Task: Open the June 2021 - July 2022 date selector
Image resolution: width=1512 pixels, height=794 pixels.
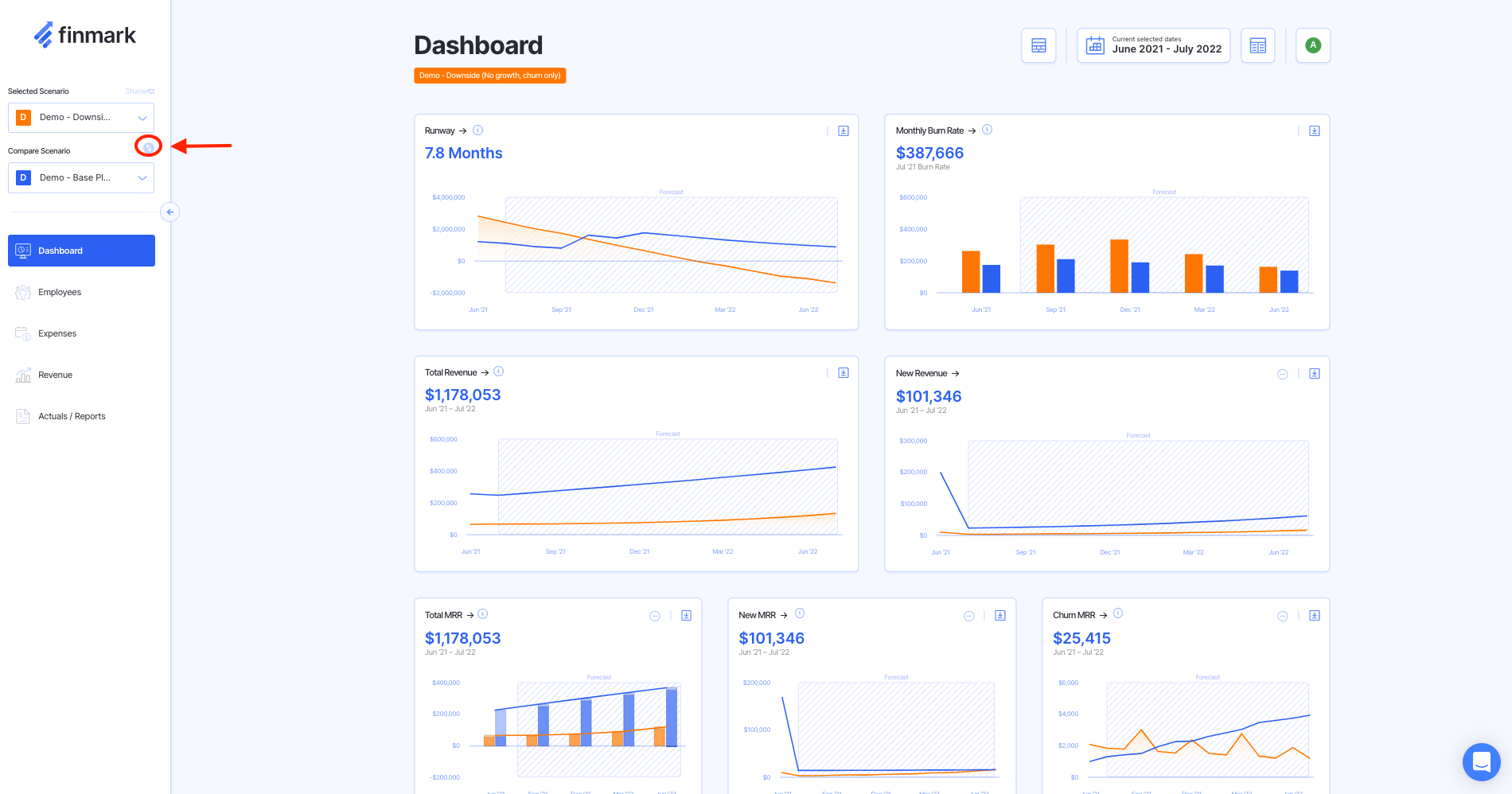Action: point(1153,46)
